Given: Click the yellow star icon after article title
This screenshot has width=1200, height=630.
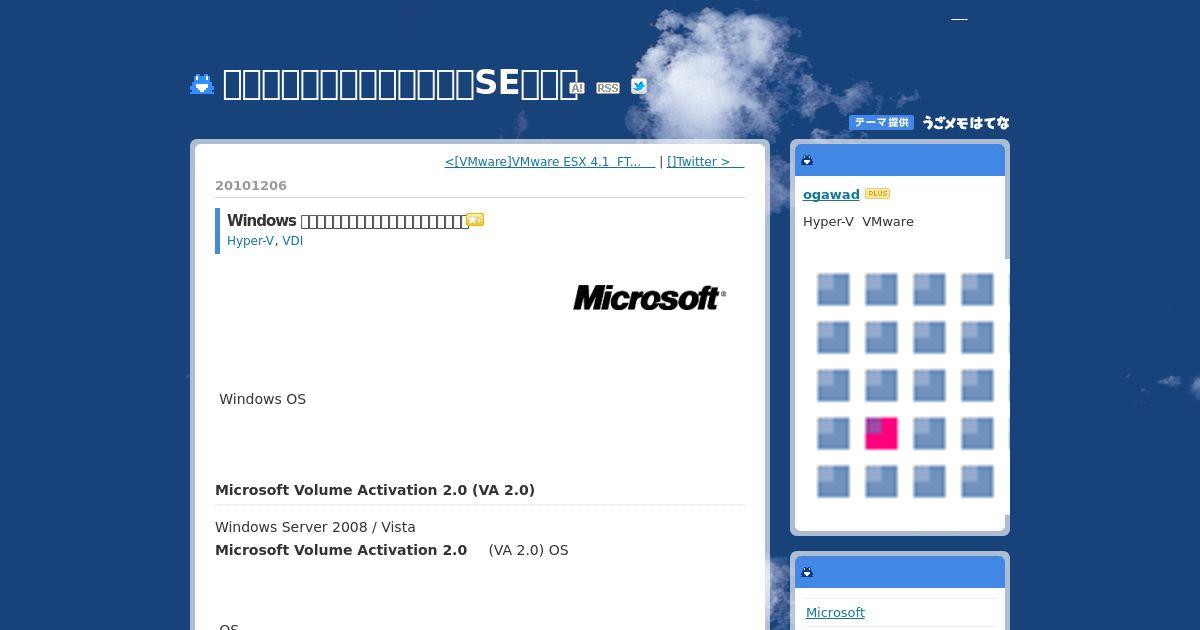Looking at the screenshot, I should [x=475, y=220].
